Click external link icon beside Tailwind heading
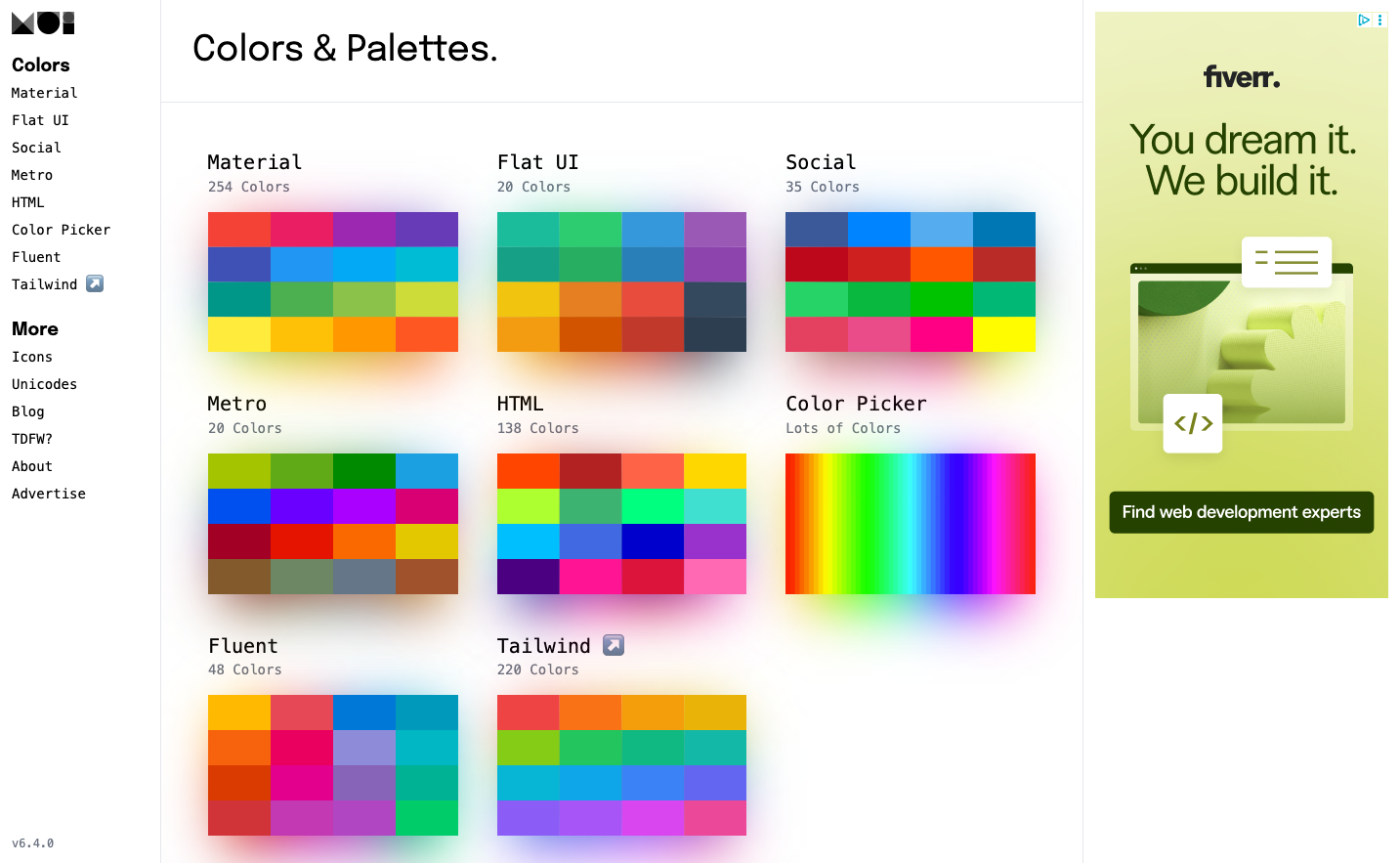Viewport: 1400px width, 863px height. point(613,645)
